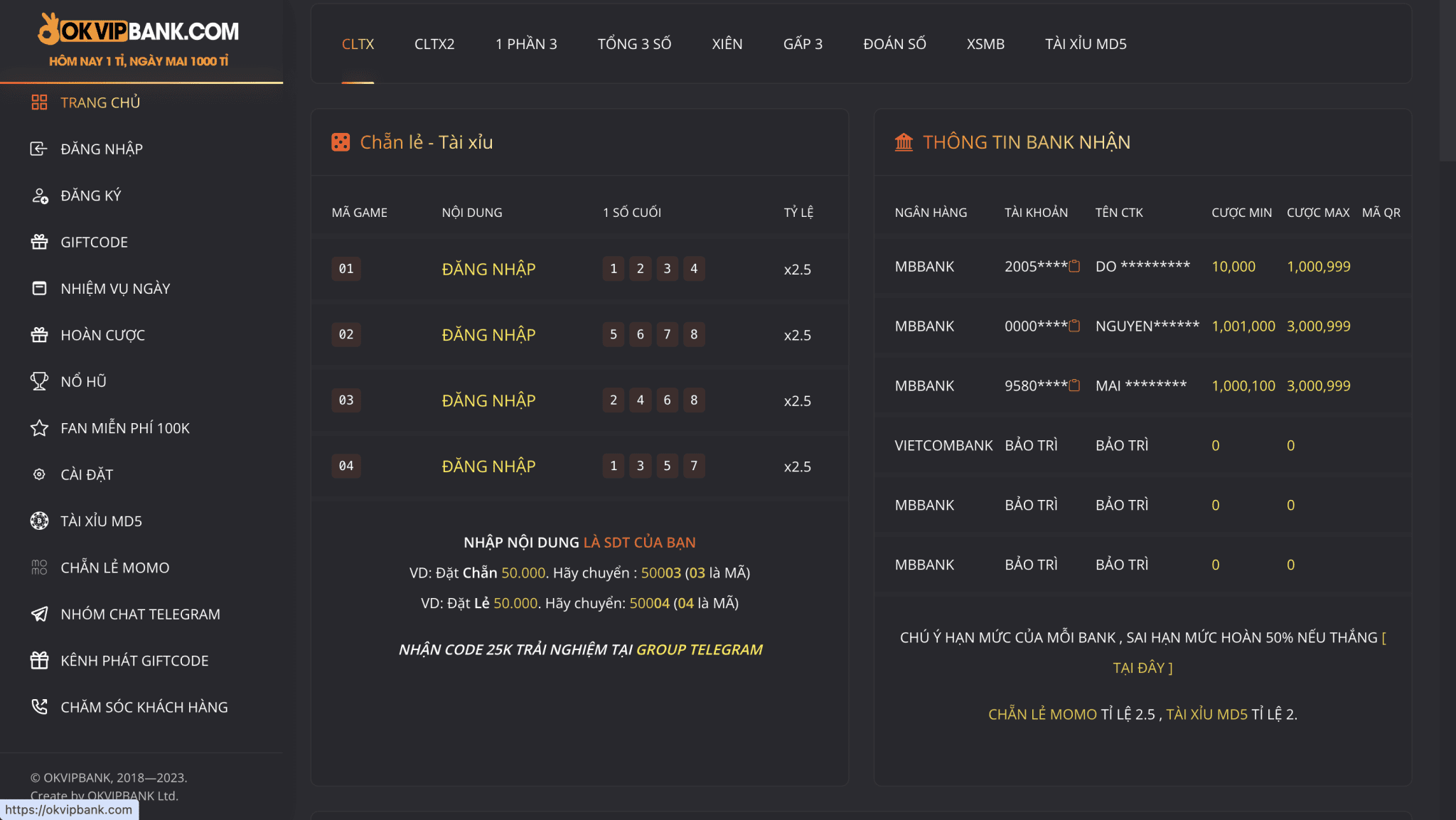Click min bet value 10,000
Viewport: 1456px width, 820px height.
1233,267
